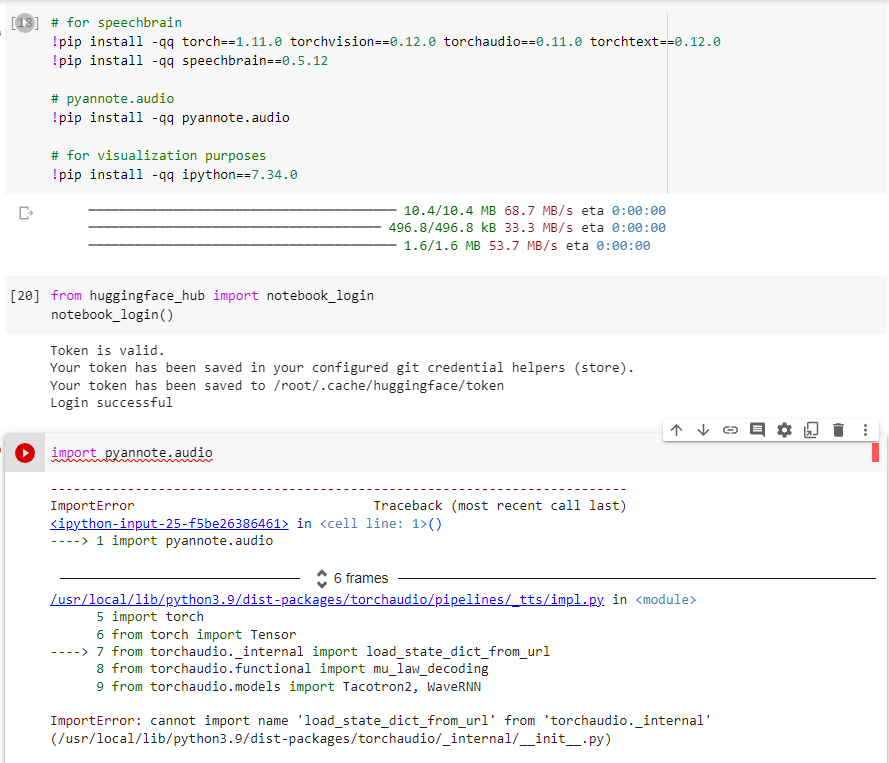Mirror the cell in a tab
Screen dimensions: 889x763
(811, 430)
